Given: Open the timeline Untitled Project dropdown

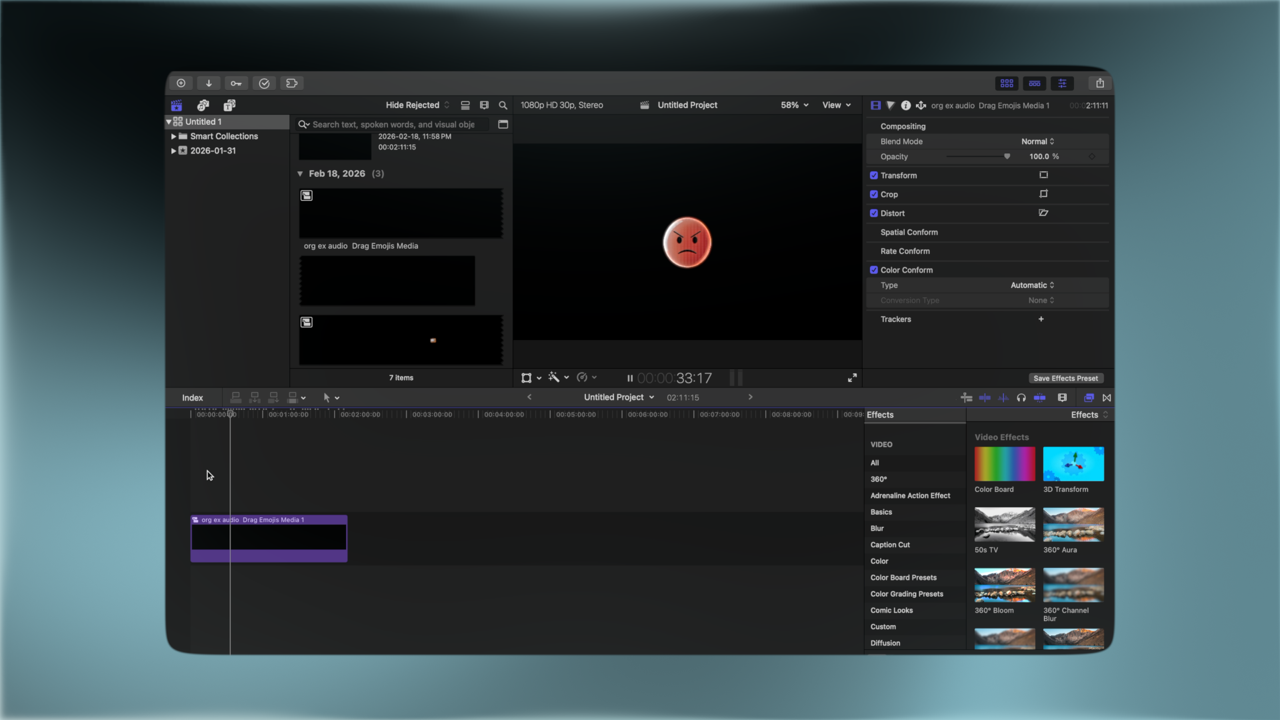Looking at the screenshot, I should coord(619,397).
